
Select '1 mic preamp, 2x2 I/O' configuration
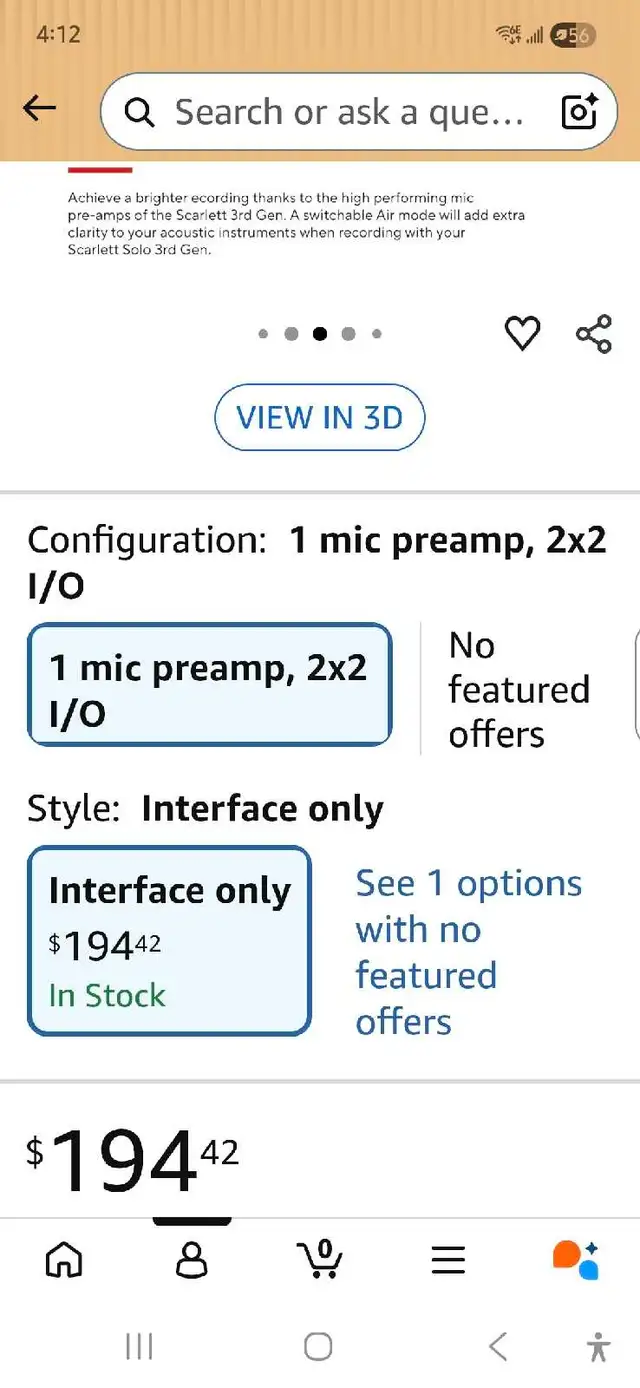pos(209,685)
